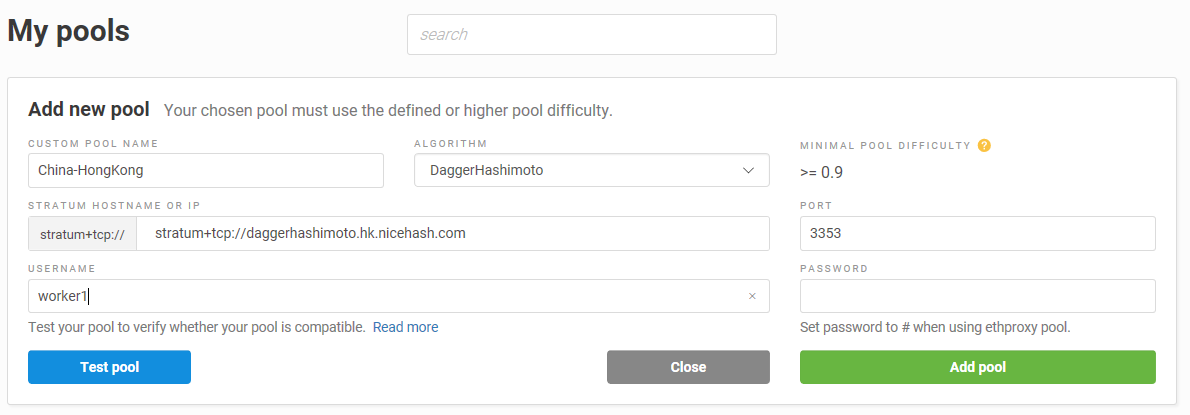Click the pool difficulty notice subtitle

click(388, 110)
